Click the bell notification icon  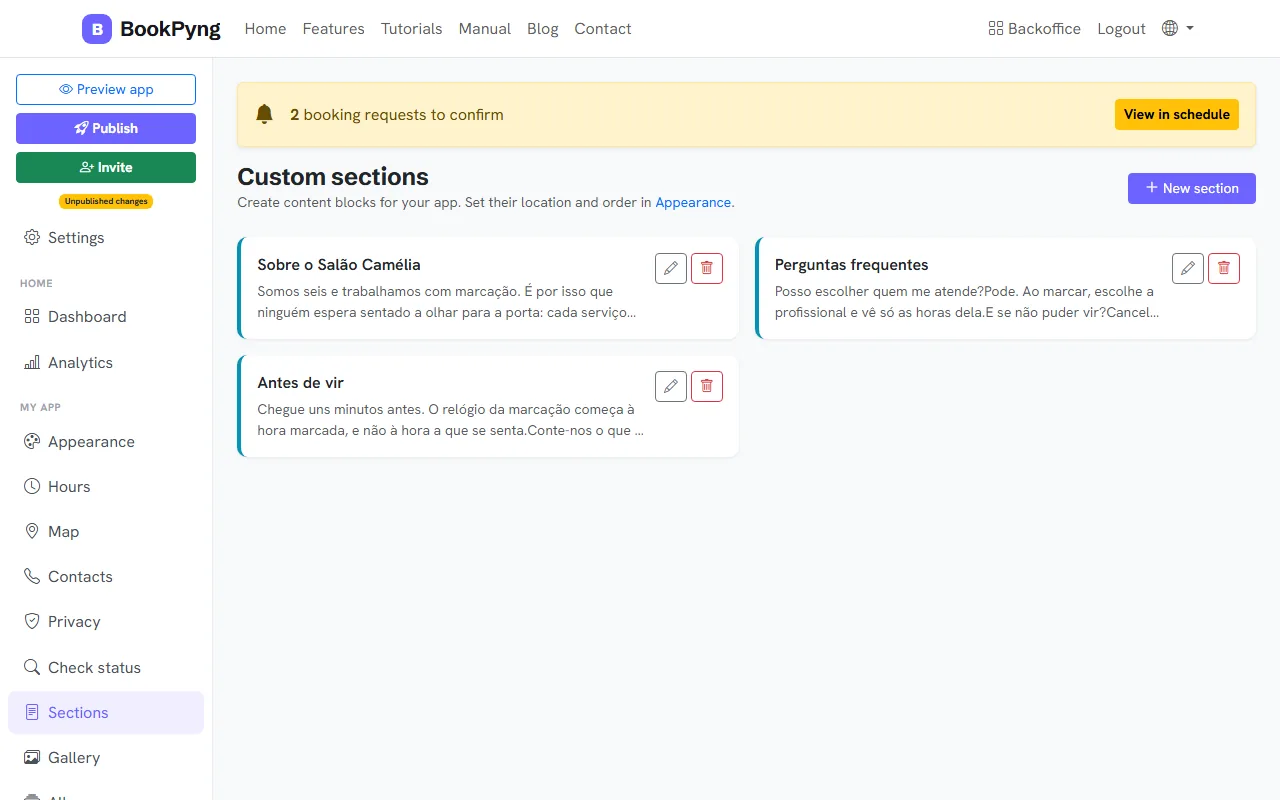click(264, 114)
